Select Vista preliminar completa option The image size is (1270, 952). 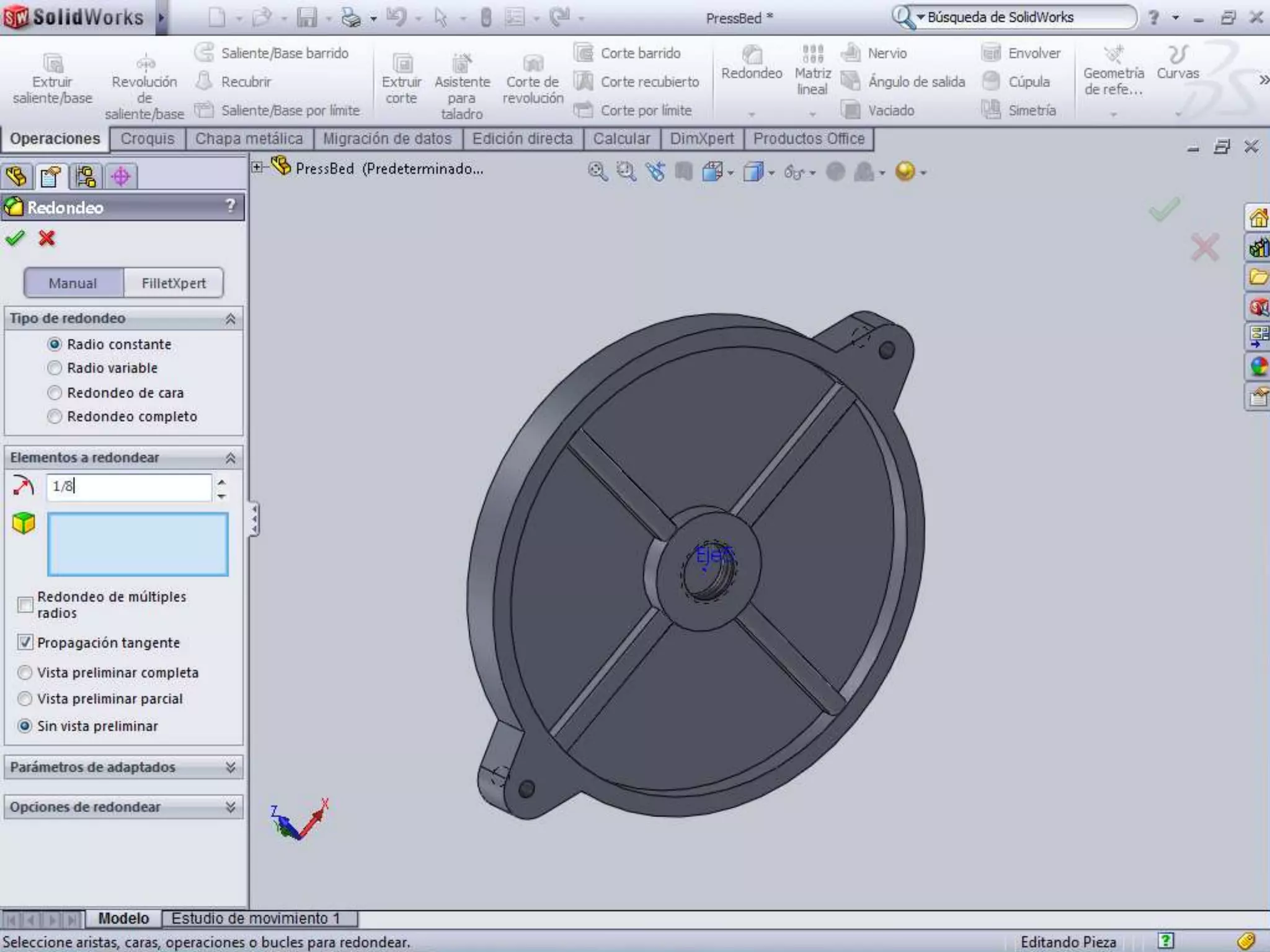click(x=25, y=672)
